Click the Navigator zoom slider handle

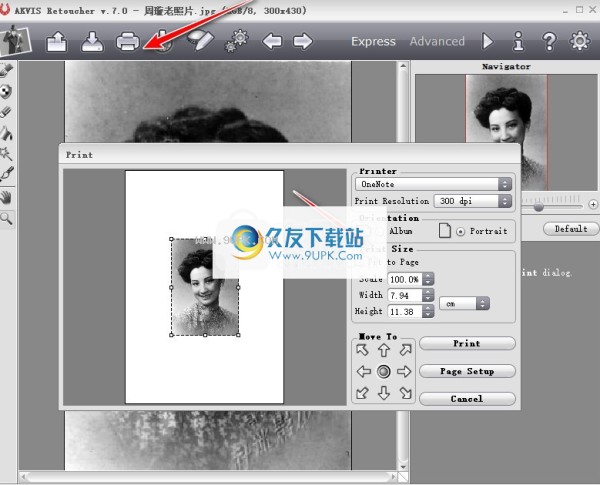pyautogui.click(x=539, y=207)
